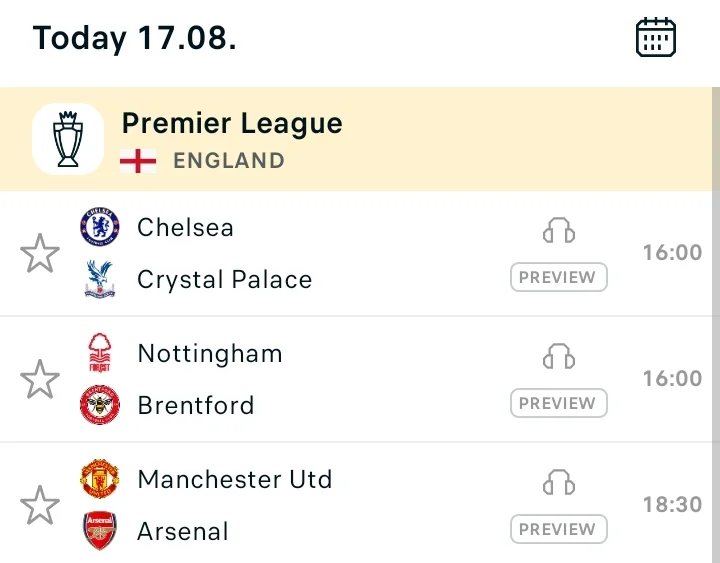Open audio commentary for Nottingham match

click(559, 356)
